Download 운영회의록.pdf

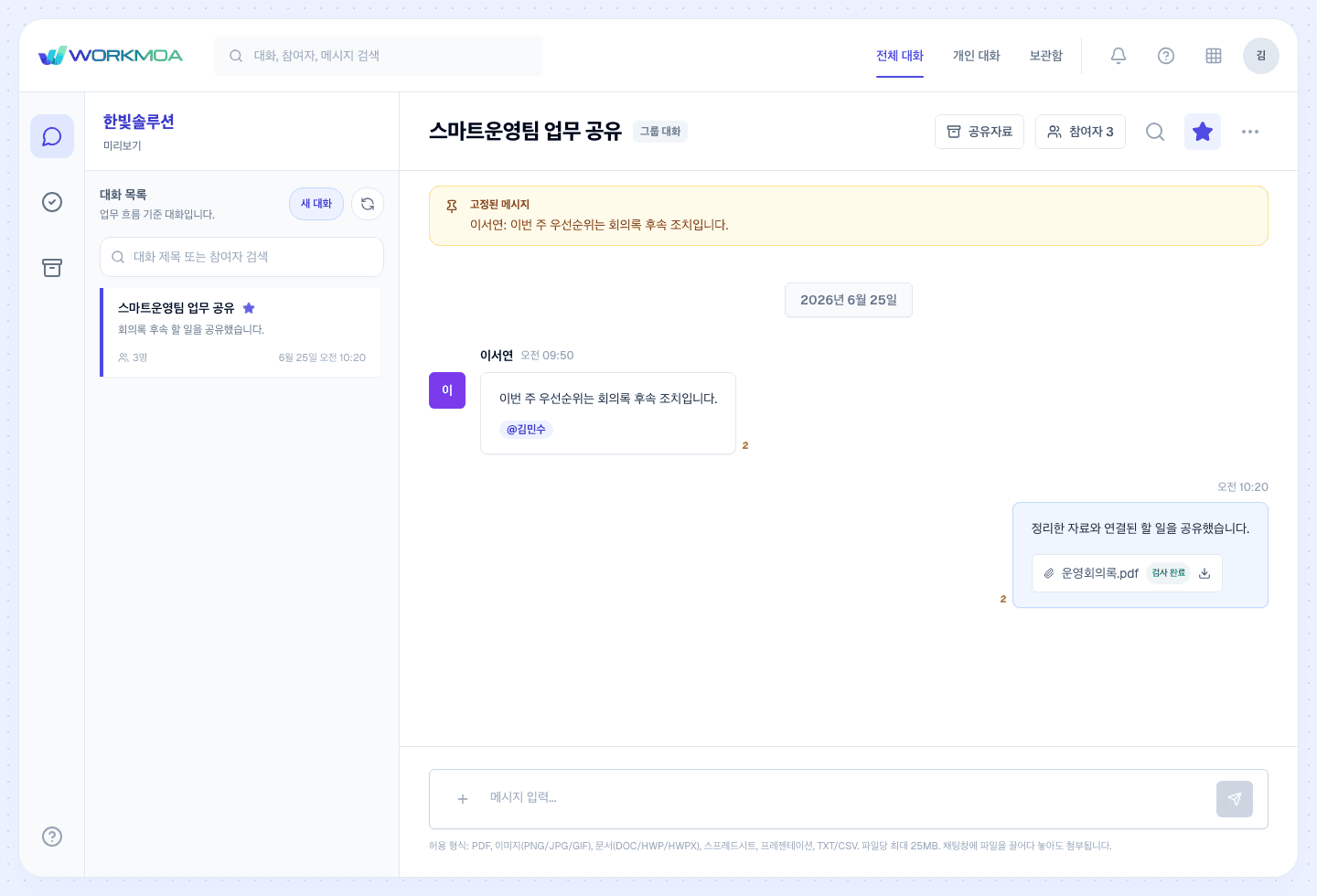click(x=1205, y=573)
